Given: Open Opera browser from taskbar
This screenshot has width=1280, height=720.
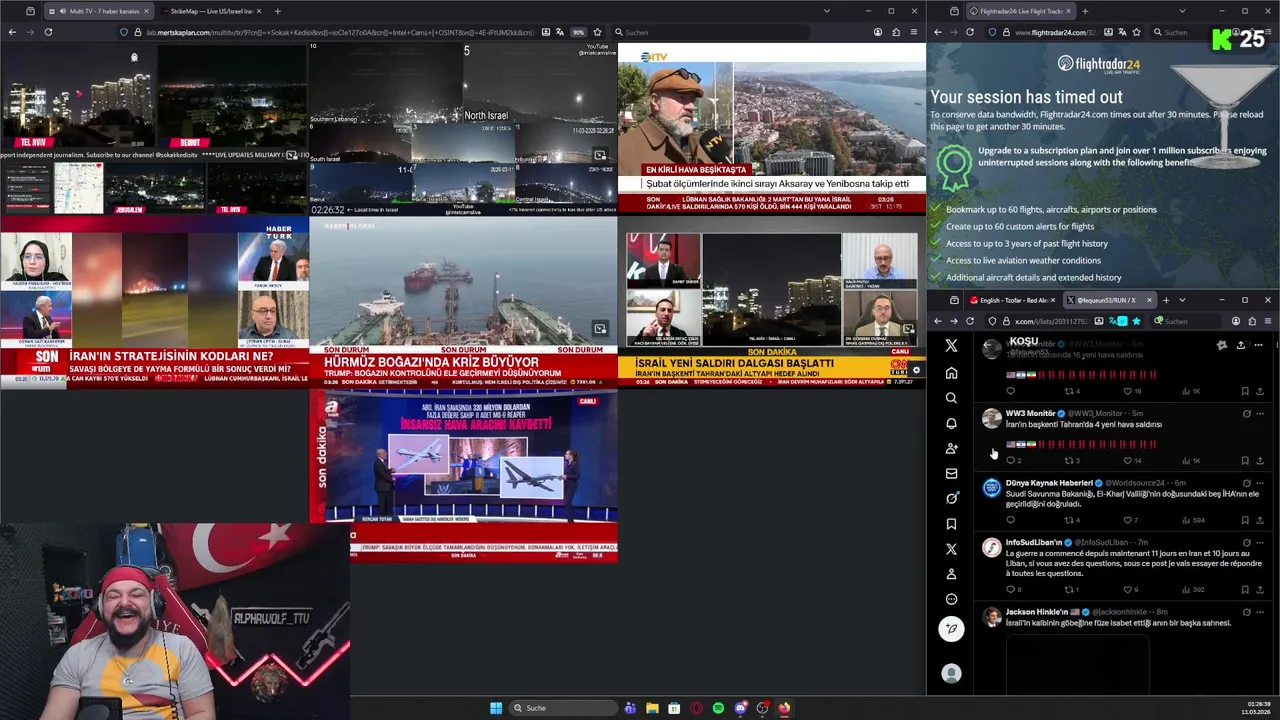Looking at the screenshot, I should (696, 708).
